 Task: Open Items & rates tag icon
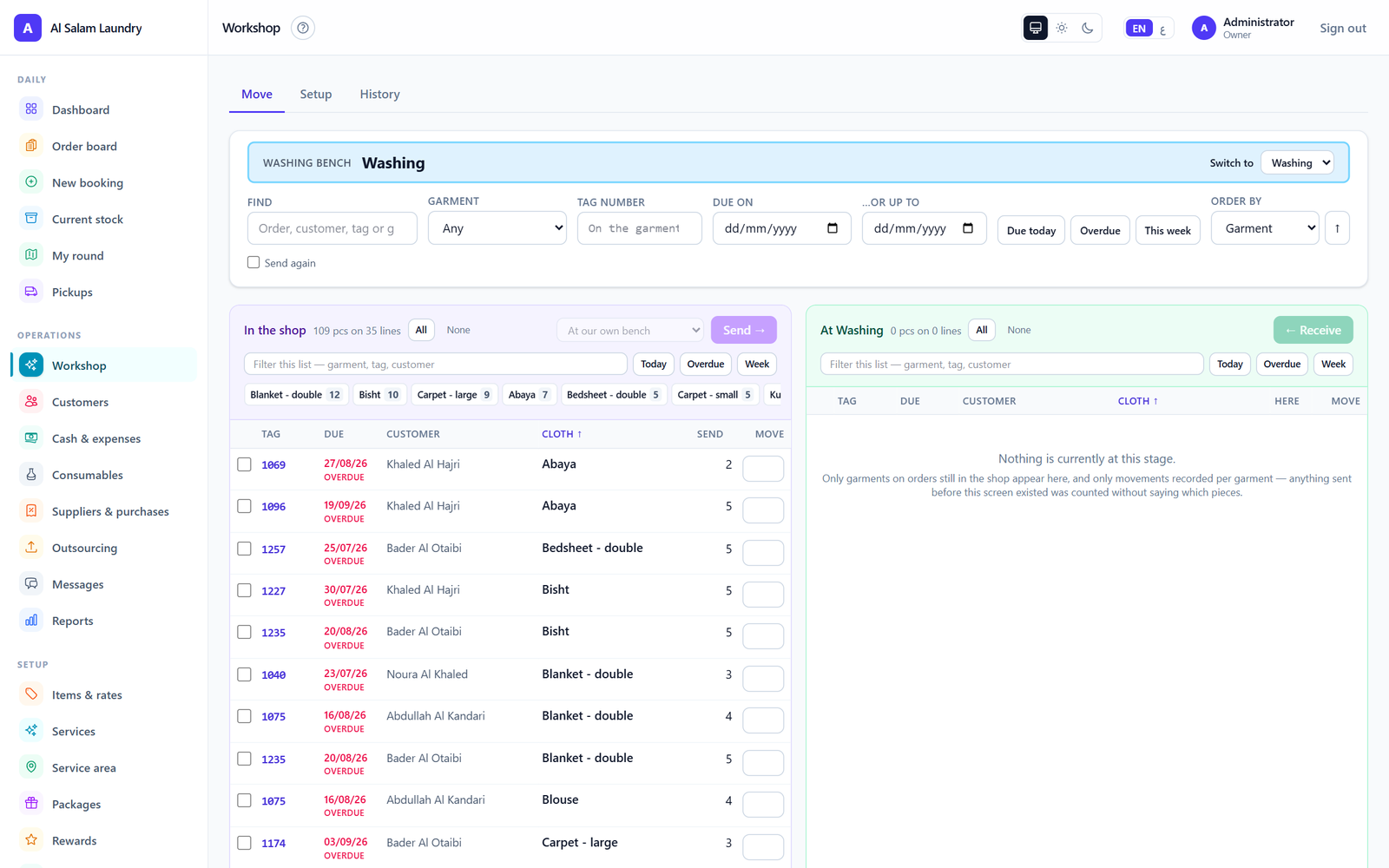coord(31,694)
